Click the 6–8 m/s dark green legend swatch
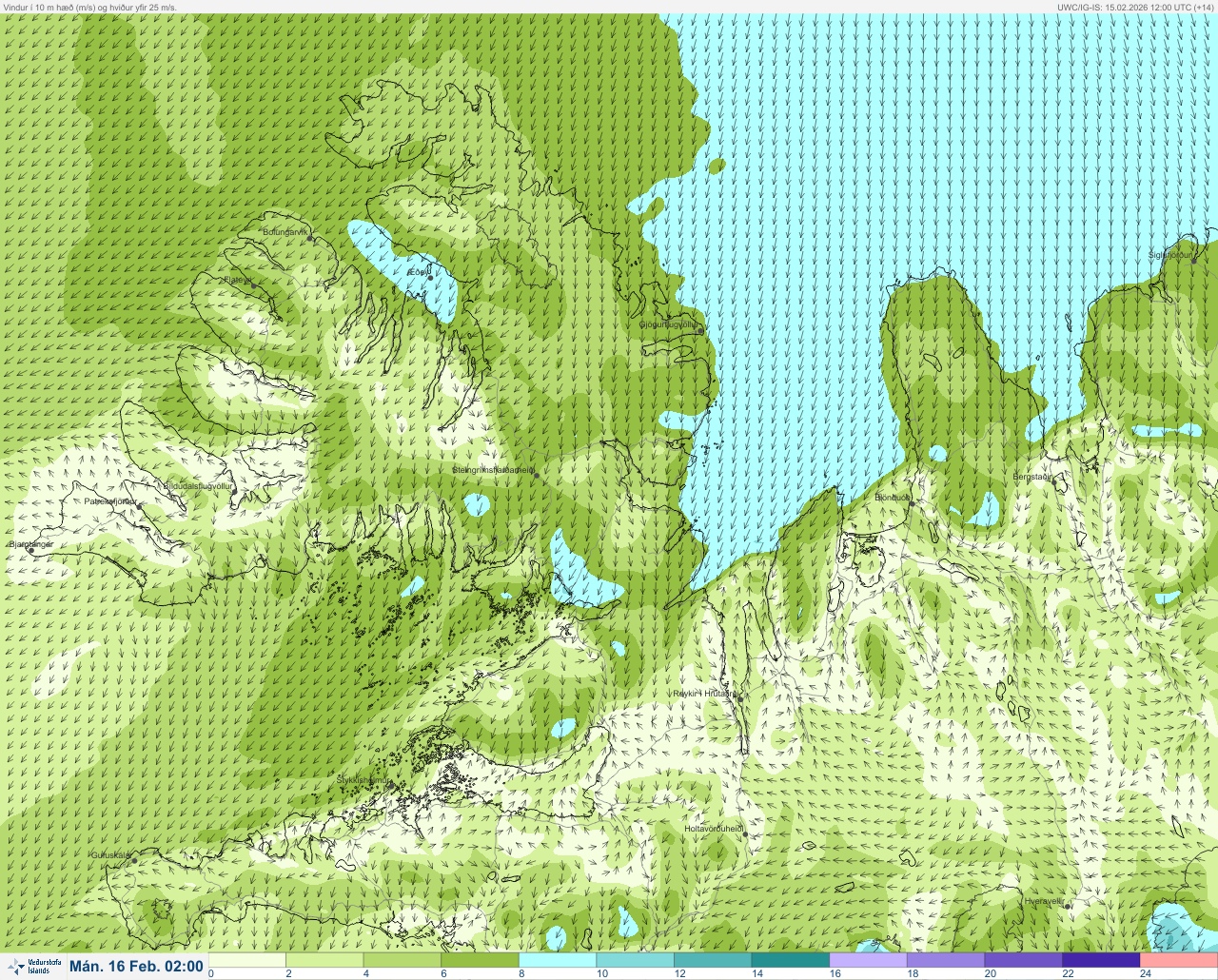 (x=481, y=960)
